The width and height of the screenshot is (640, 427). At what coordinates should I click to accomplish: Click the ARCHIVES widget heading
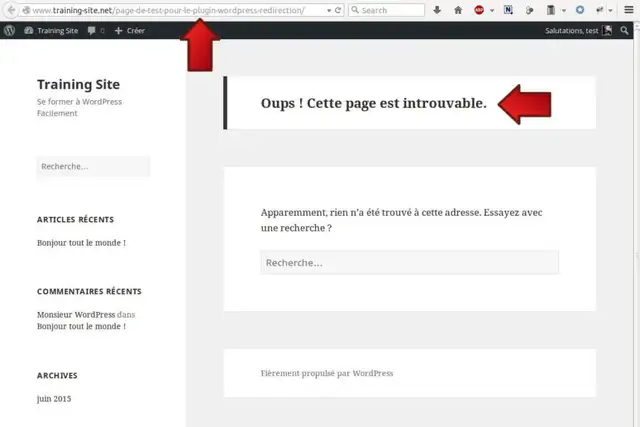point(57,376)
